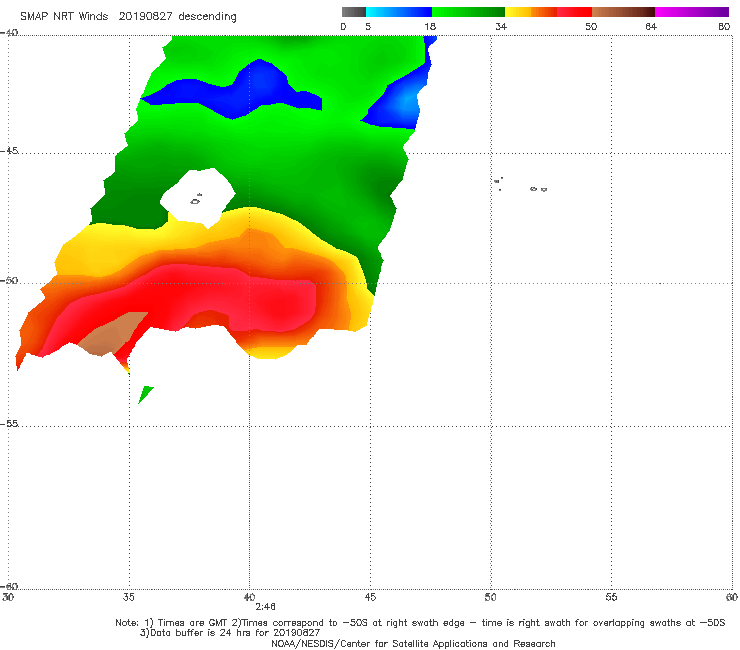Click the left-axis latitude label "-55"
The width and height of the screenshot is (740, 650).
9,423
